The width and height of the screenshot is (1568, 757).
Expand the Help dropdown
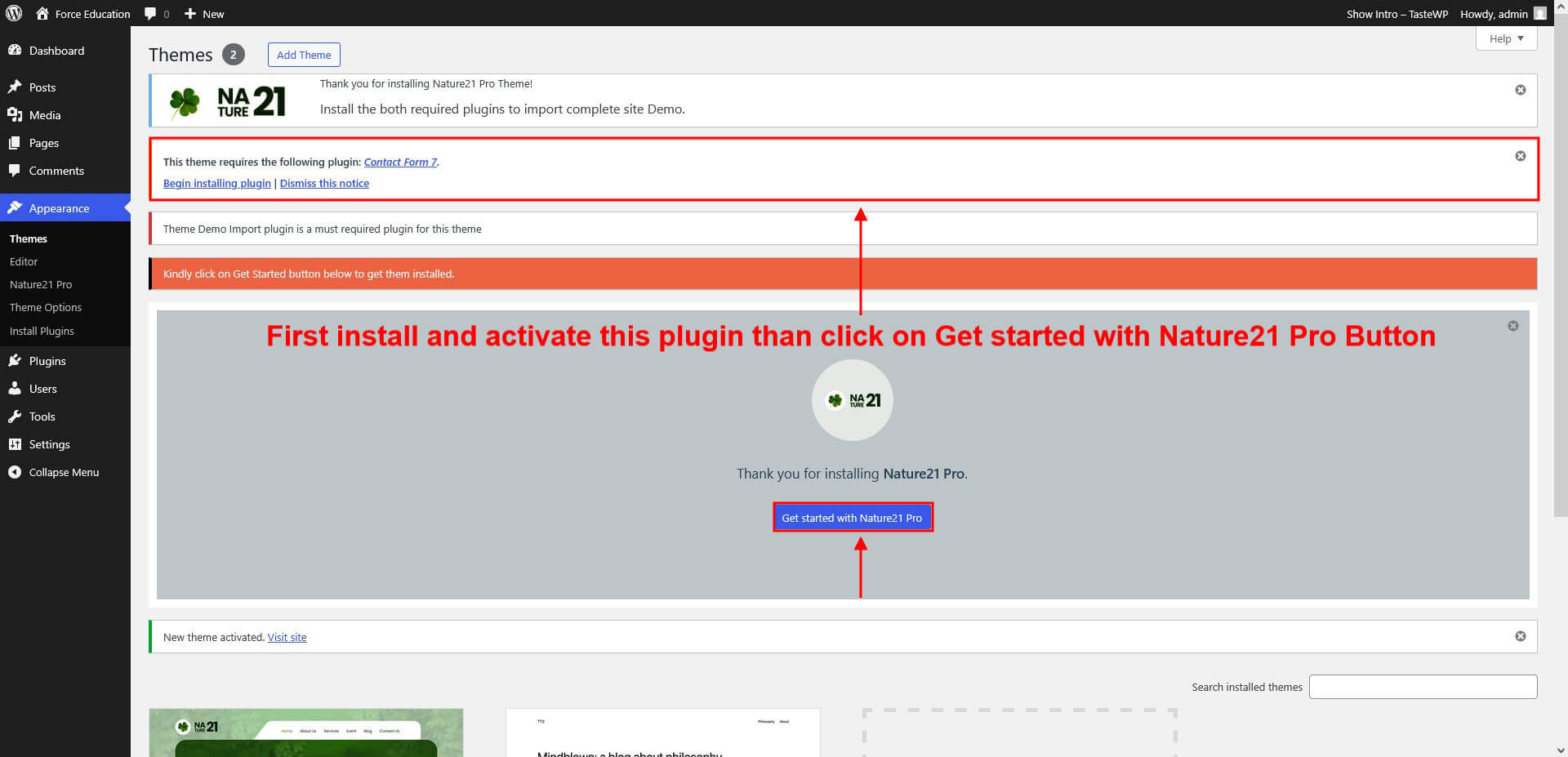coord(1505,38)
